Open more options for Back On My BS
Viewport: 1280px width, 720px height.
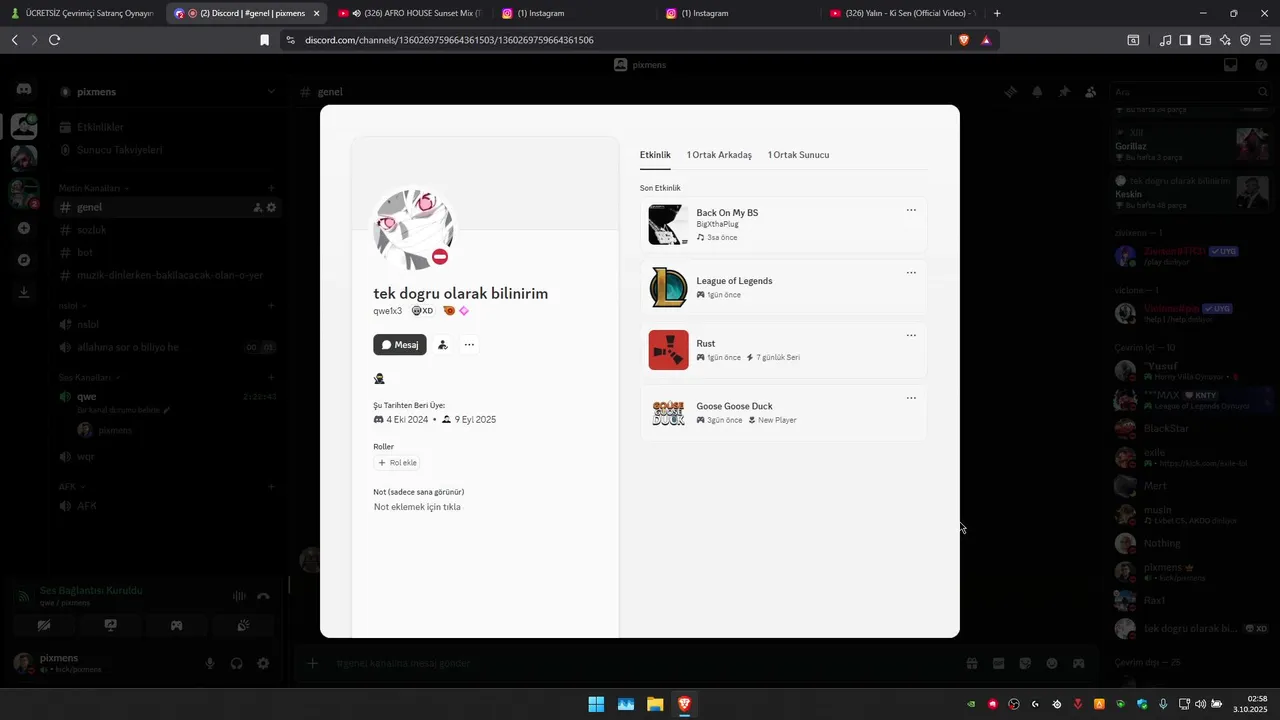click(911, 210)
